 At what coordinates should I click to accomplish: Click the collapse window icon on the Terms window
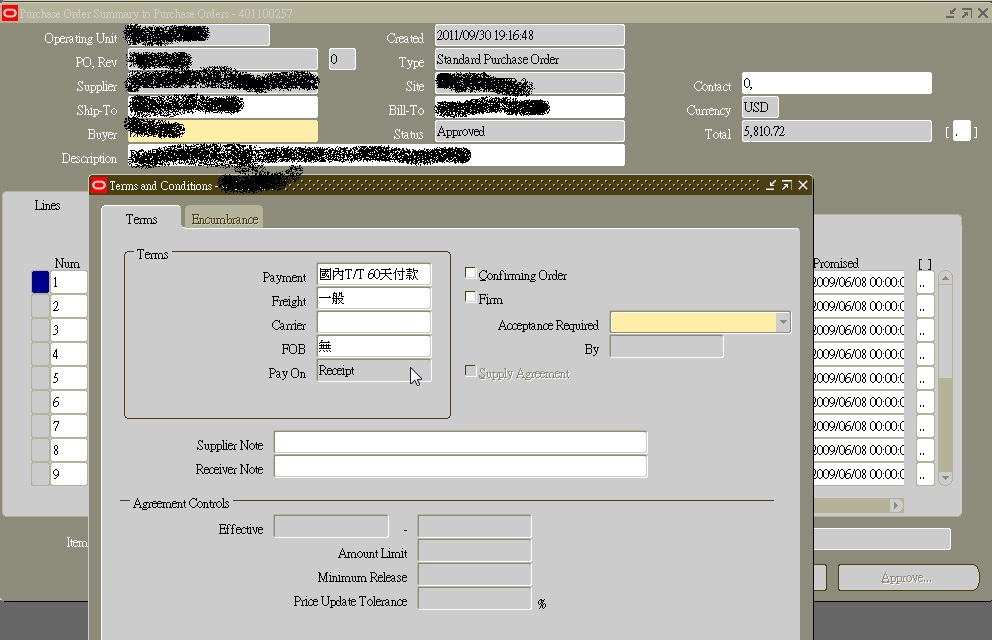pos(769,184)
